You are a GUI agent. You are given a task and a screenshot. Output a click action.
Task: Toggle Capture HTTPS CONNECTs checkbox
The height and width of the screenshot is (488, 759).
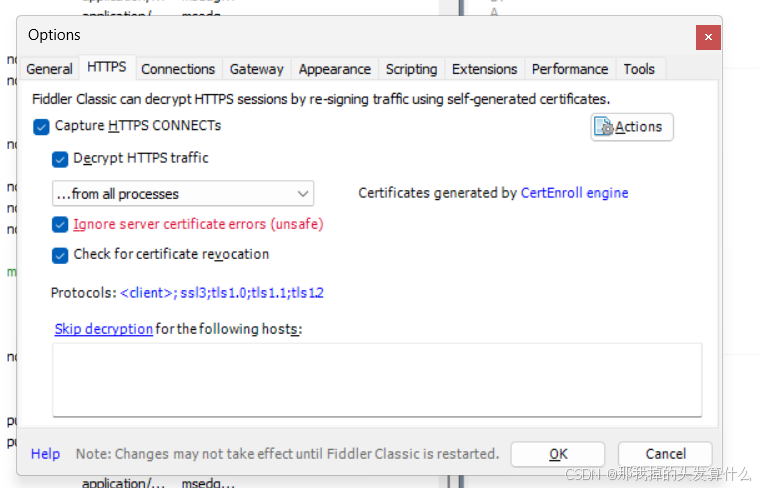(41, 127)
